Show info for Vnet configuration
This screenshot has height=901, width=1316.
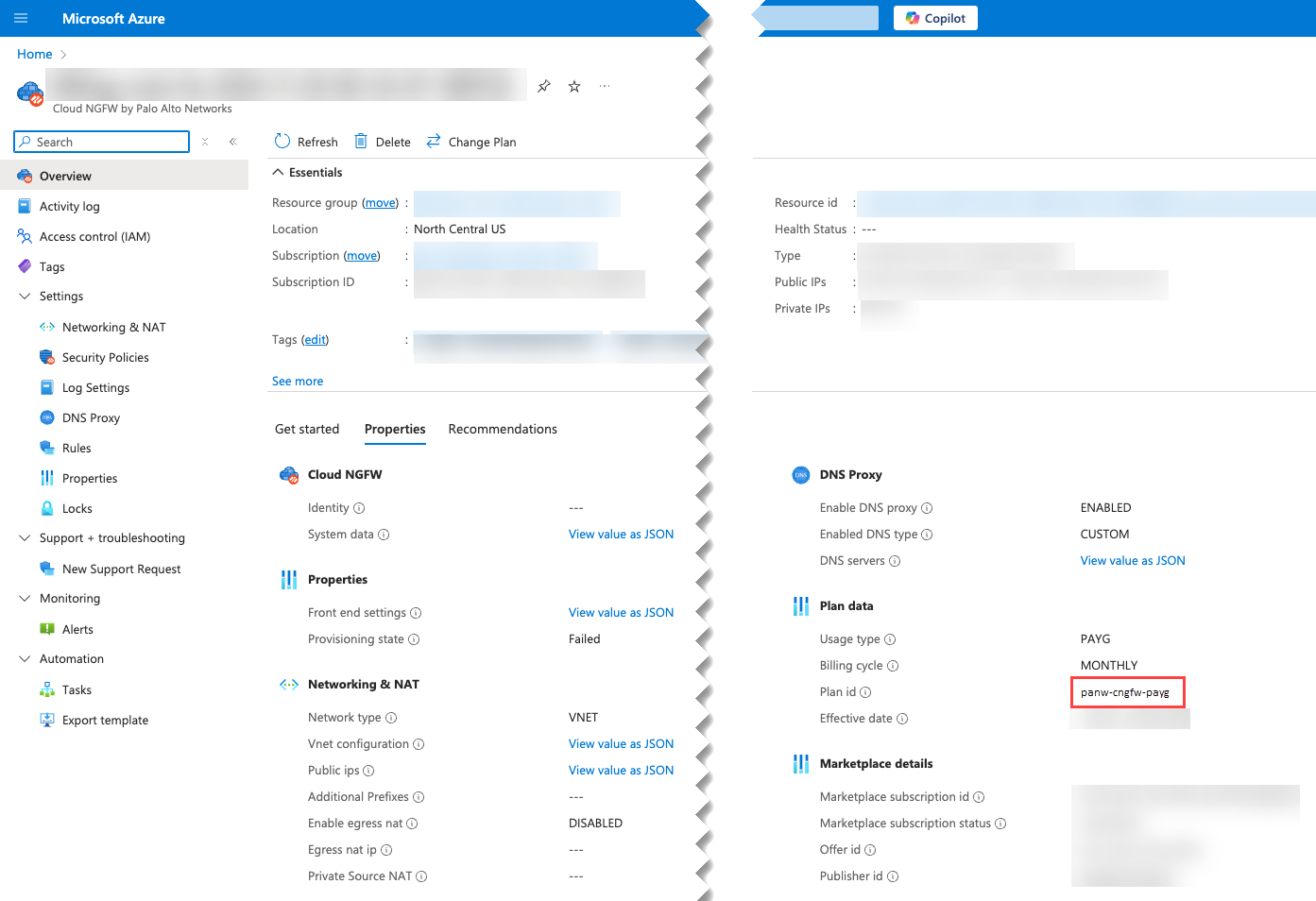[x=419, y=744]
